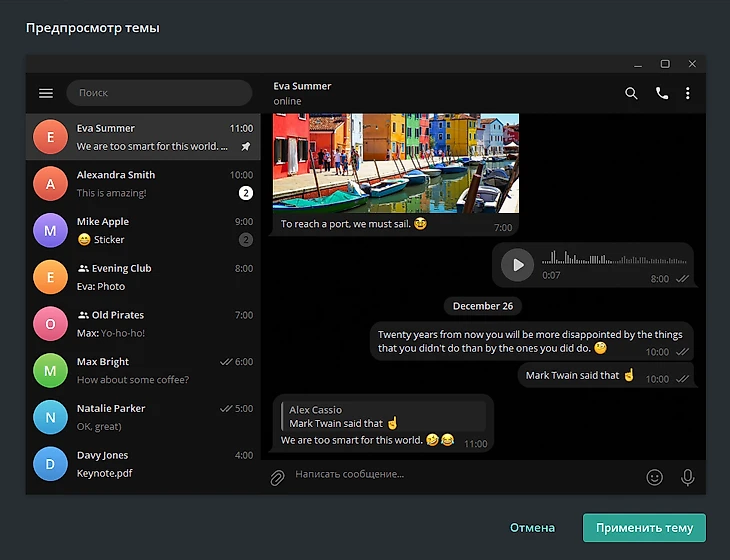Open the emoji picker smiley icon

click(655, 478)
